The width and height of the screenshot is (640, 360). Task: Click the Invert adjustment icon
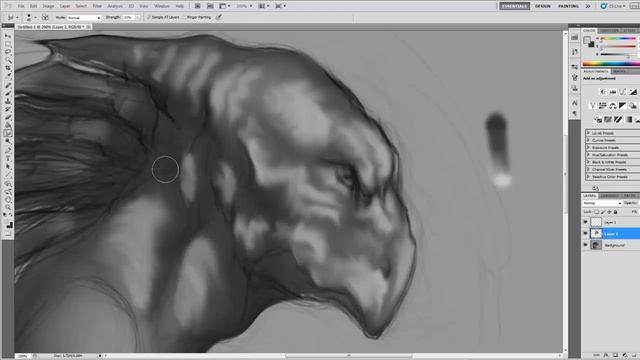pyautogui.click(x=598, y=120)
